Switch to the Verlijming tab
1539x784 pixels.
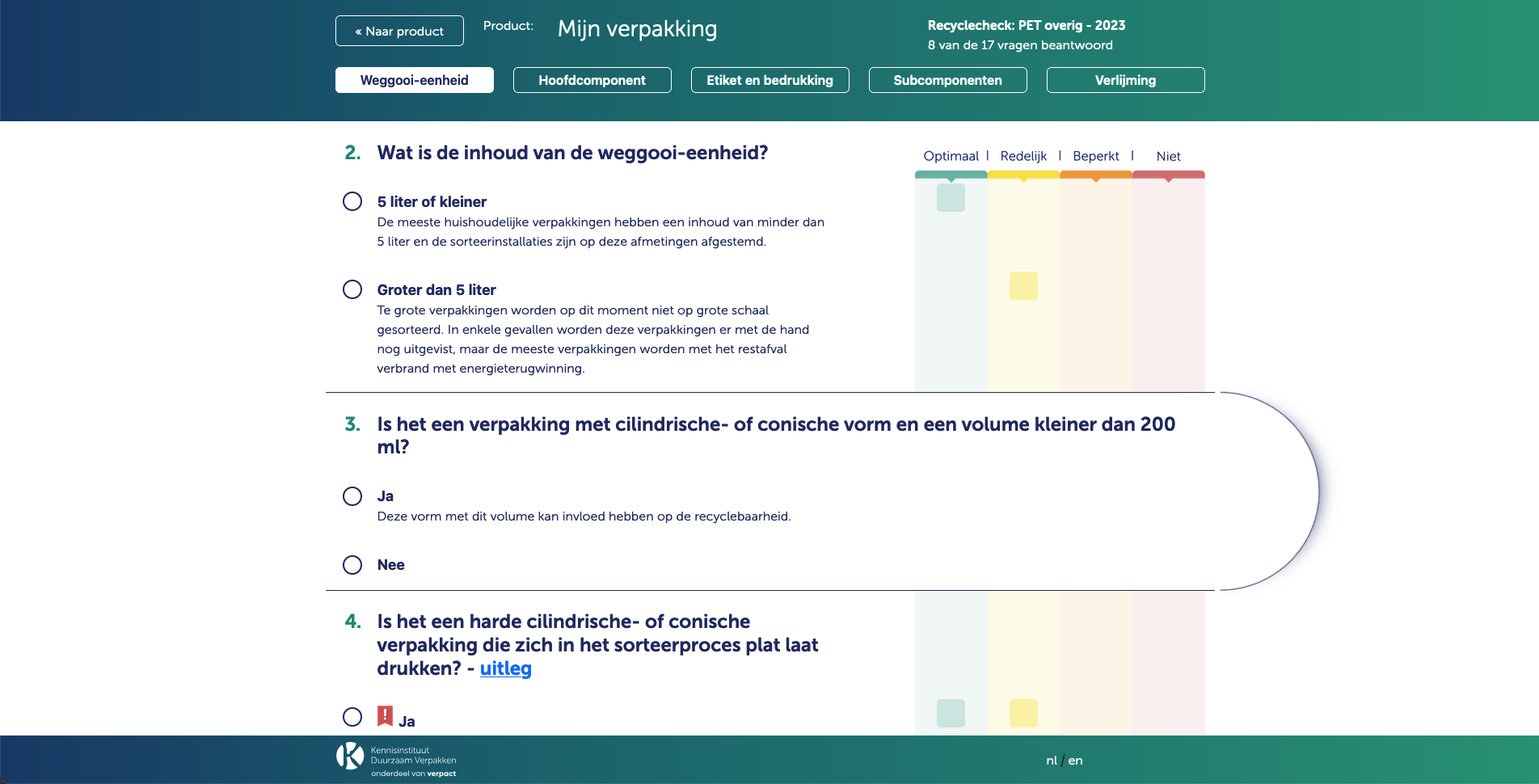(1125, 80)
